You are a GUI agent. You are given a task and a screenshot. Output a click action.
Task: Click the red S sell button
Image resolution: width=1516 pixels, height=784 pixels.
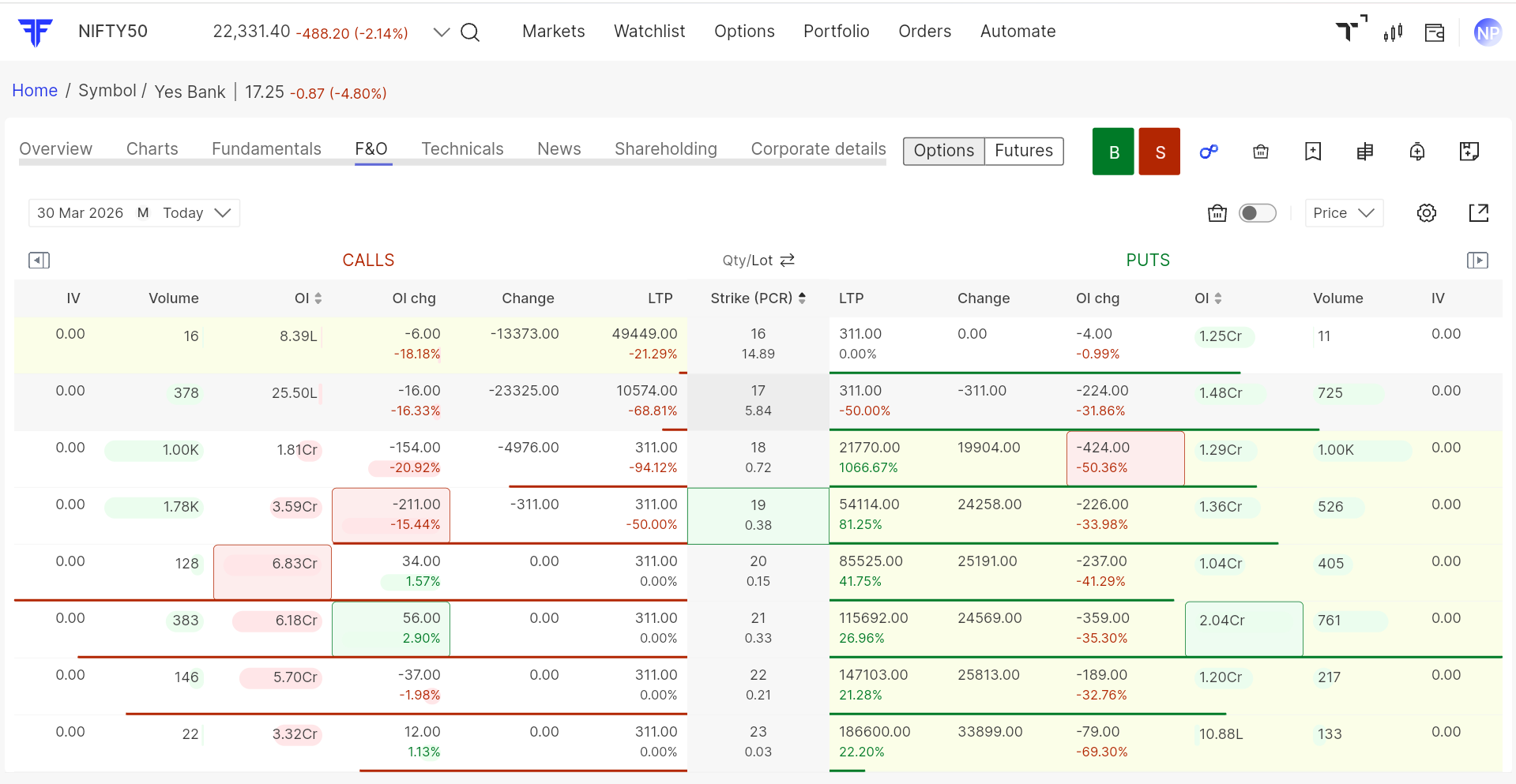point(1159,152)
